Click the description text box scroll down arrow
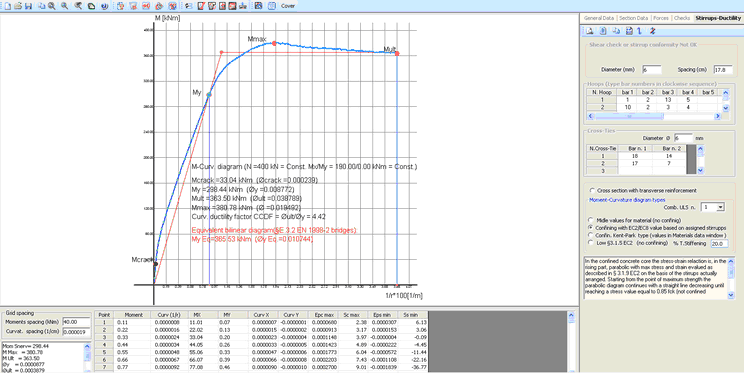The height and width of the screenshot is (374, 744). (x=731, y=295)
